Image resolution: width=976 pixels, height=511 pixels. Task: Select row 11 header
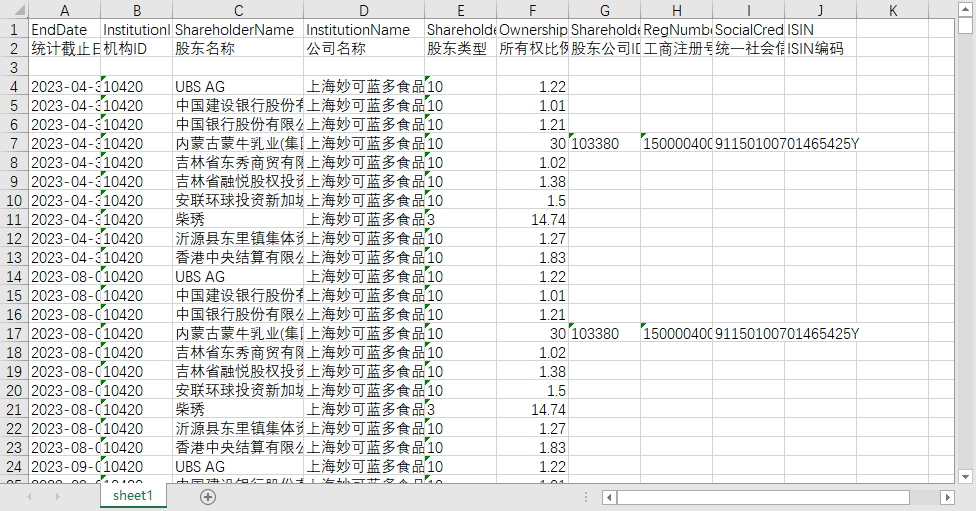point(14,219)
